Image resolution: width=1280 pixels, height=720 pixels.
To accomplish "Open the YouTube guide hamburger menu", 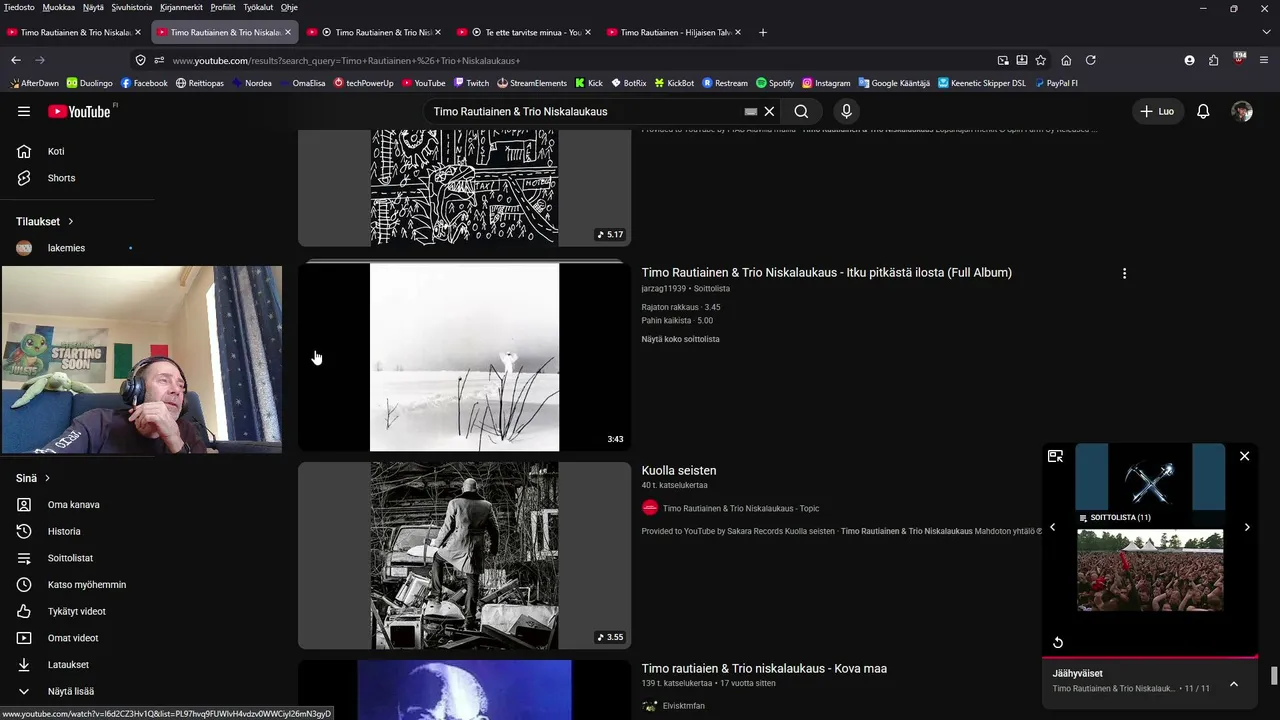I will point(24,111).
